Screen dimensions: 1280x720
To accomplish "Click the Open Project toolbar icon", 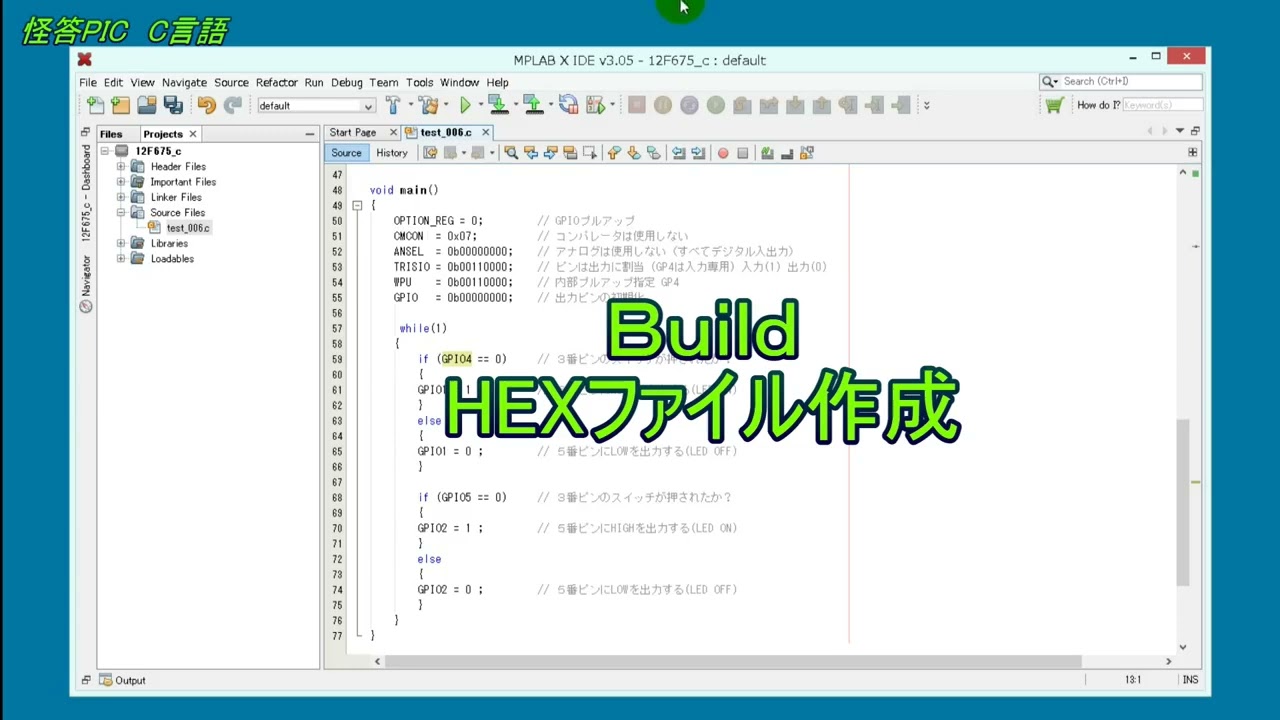I will pyautogui.click(x=146, y=105).
